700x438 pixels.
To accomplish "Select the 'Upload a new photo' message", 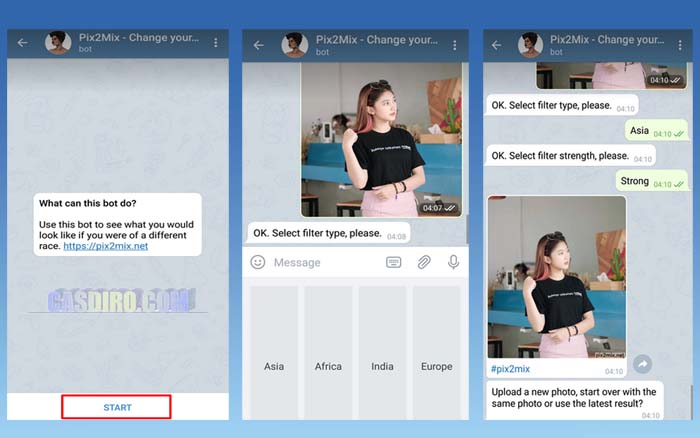I will click(575, 400).
